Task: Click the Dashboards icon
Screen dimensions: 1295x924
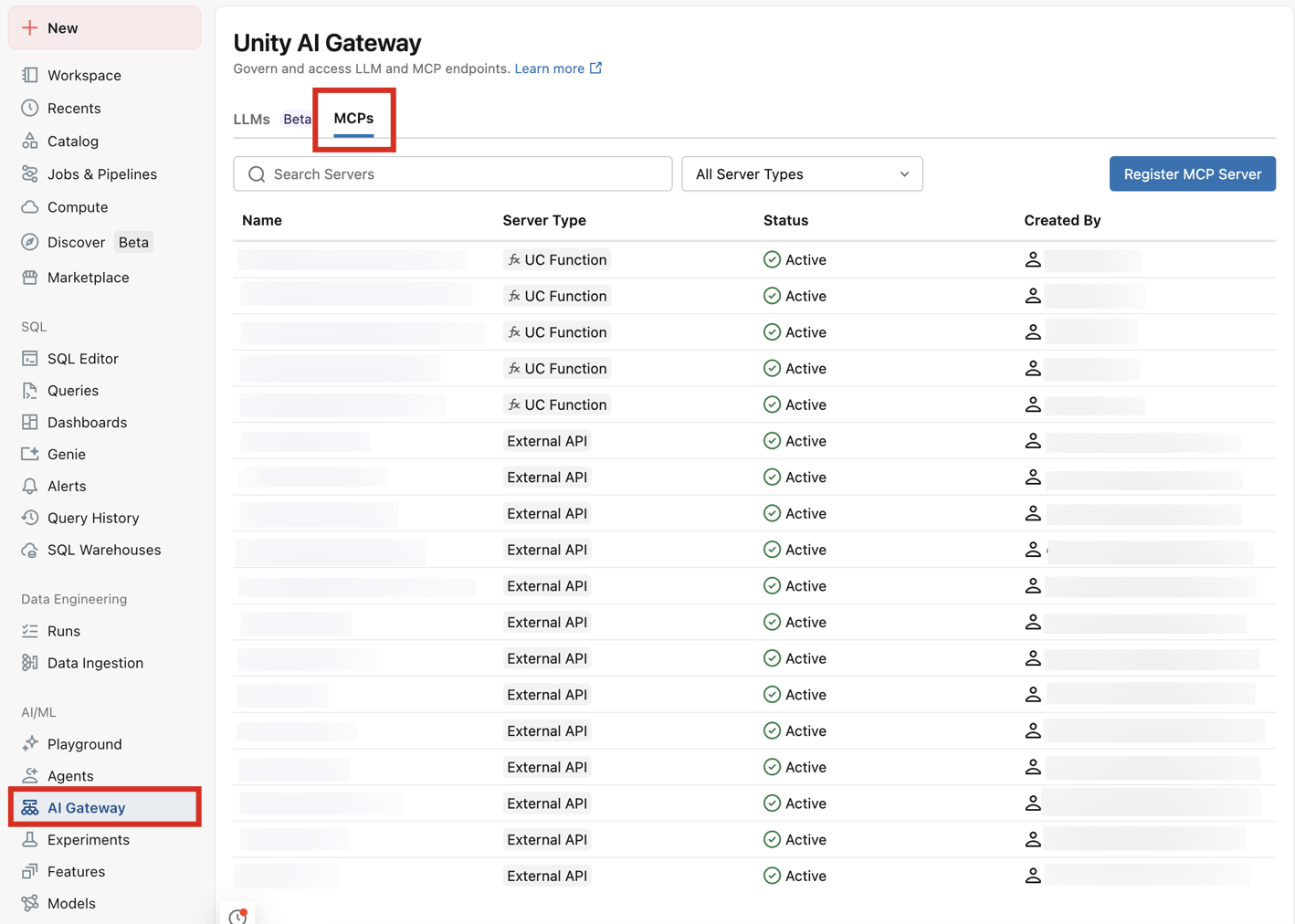Action: point(31,422)
